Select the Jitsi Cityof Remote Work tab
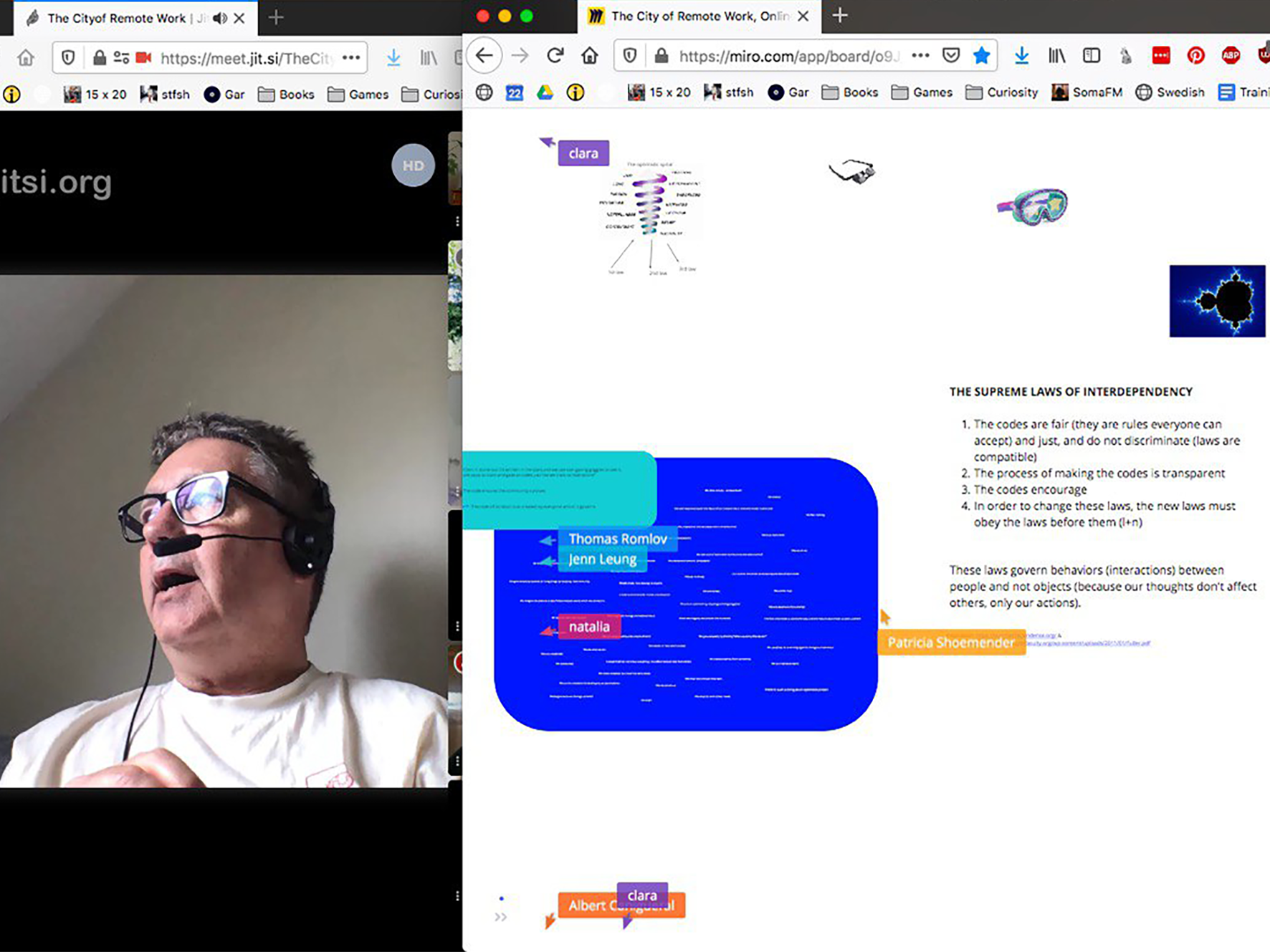The width and height of the screenshot is (1270, 952). coord(115,18)
